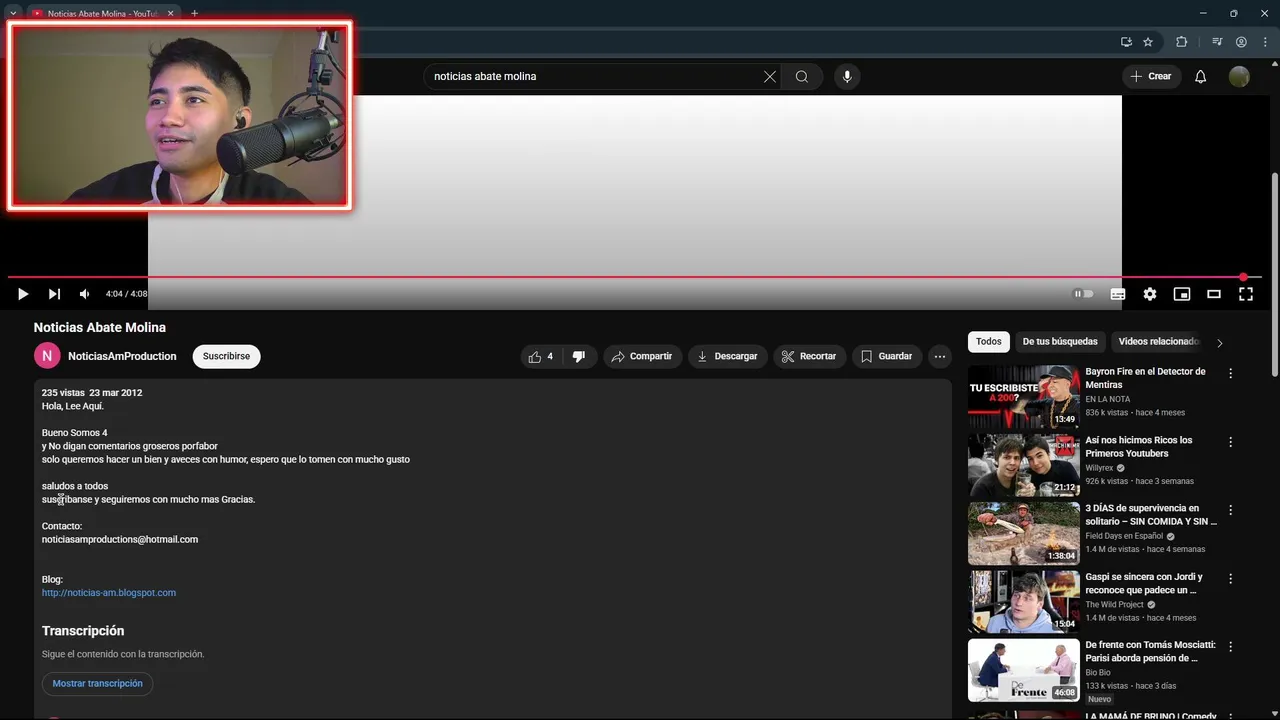Click Mostrar transcripción button
The height and width of the screenshot is (720, 1280).
[97, 683]
